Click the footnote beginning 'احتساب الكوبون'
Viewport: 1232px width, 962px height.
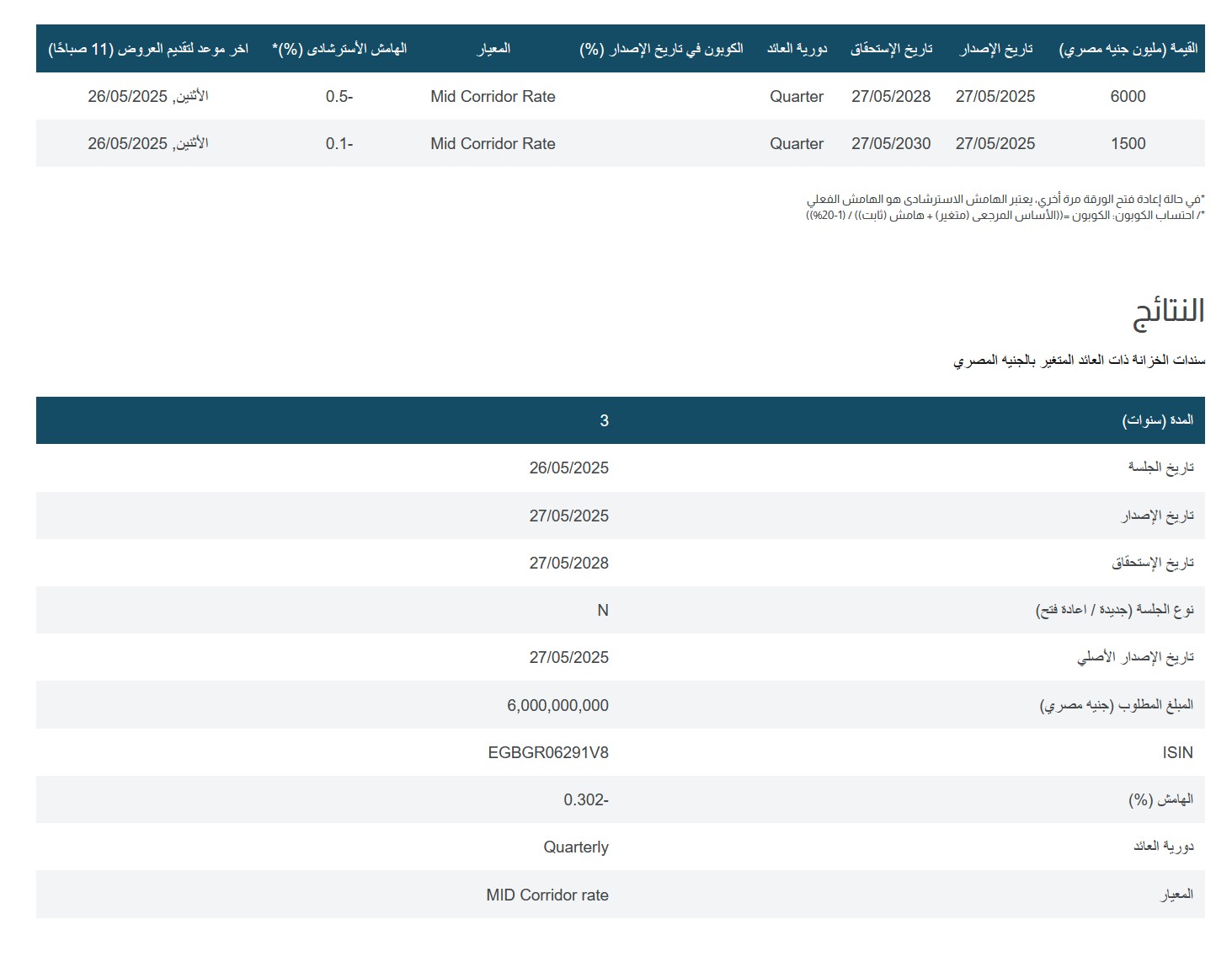[x=1005, y=215]
